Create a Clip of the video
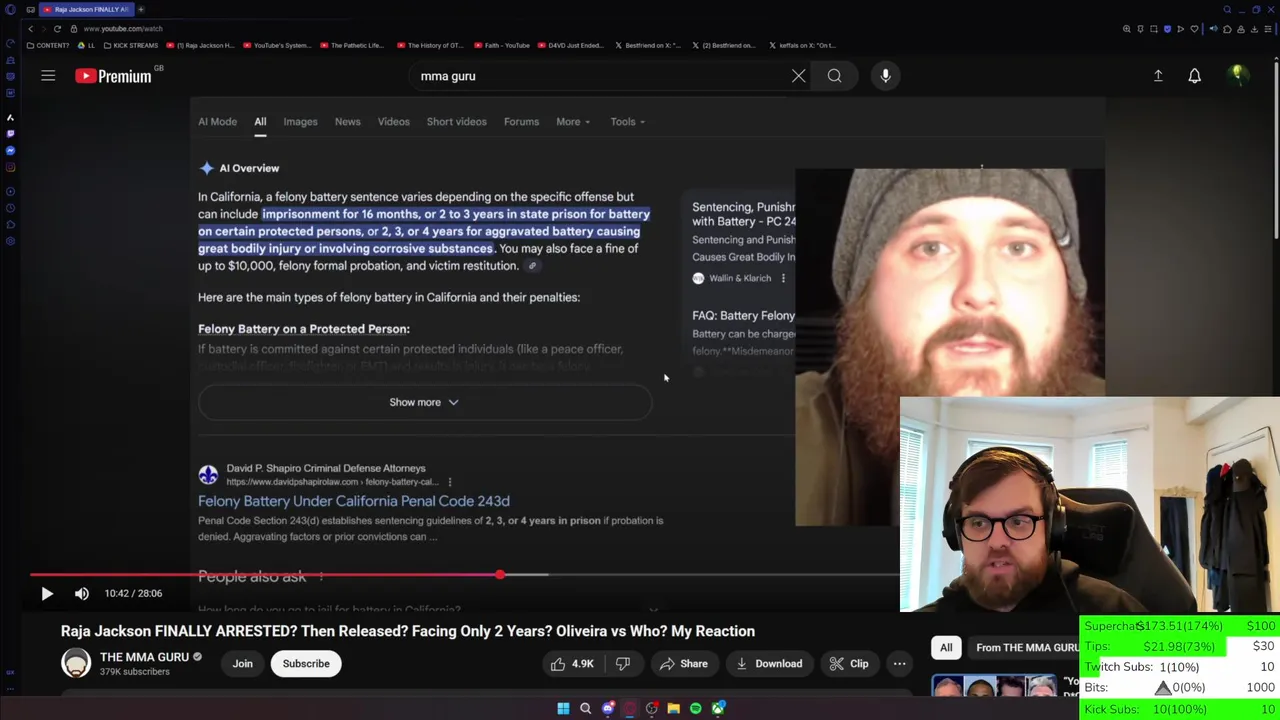 pyautogui.click(x=849, y=664)
